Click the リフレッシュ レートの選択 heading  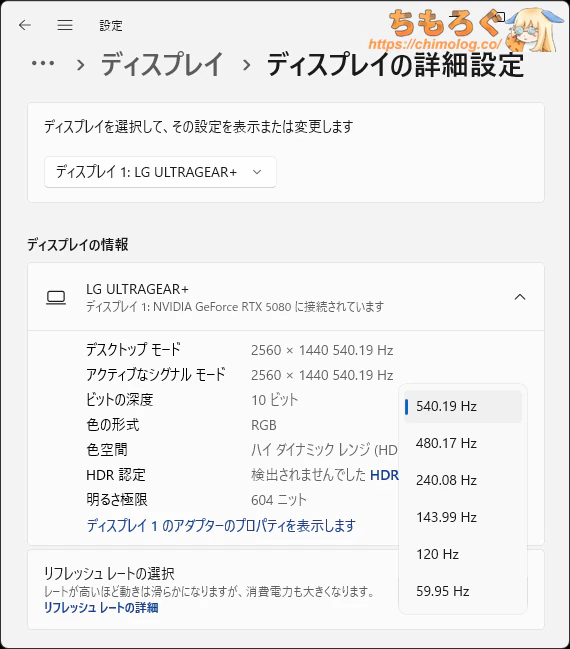pos(109,574)
